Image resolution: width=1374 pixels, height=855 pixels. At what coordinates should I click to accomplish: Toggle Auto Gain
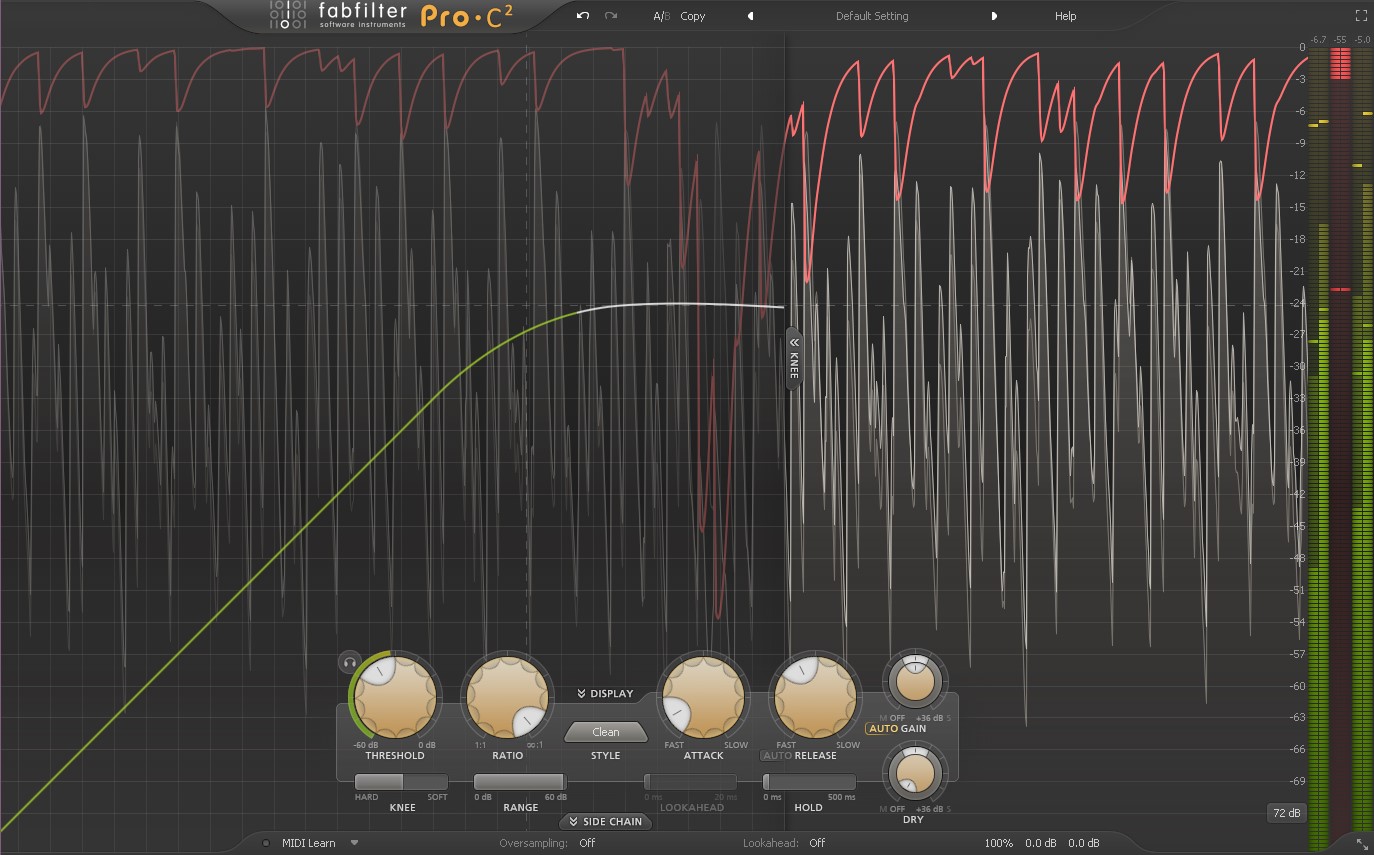click(x=883, y=728)
